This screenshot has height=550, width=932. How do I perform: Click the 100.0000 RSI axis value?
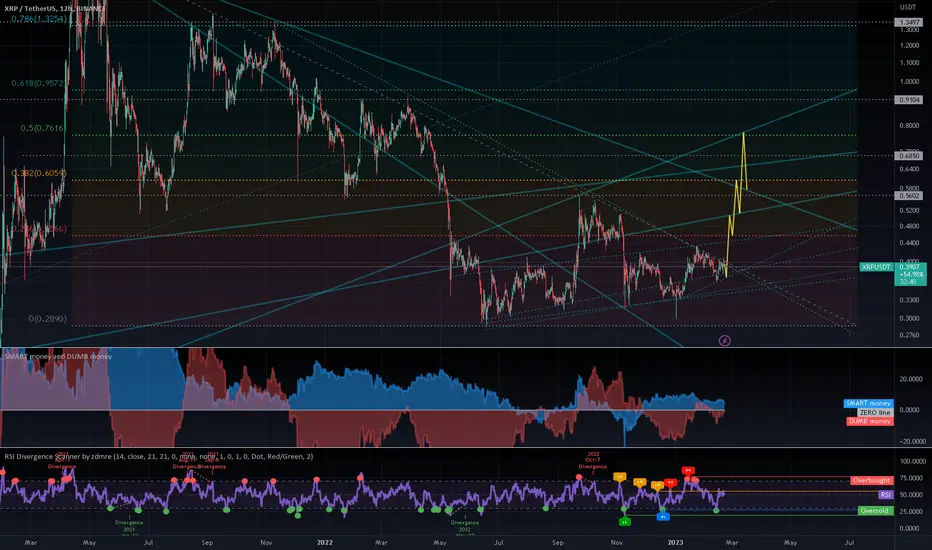[912, 461]
